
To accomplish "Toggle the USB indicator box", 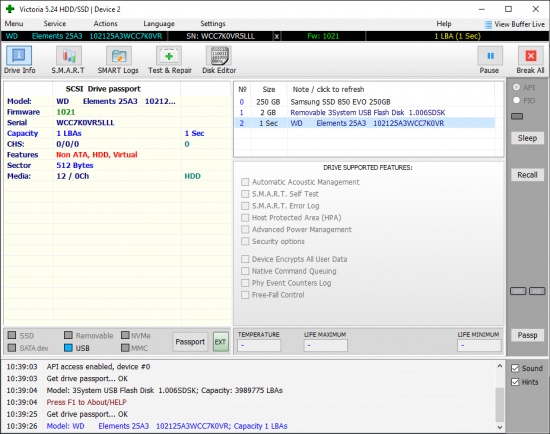I will tap(68, 348).
